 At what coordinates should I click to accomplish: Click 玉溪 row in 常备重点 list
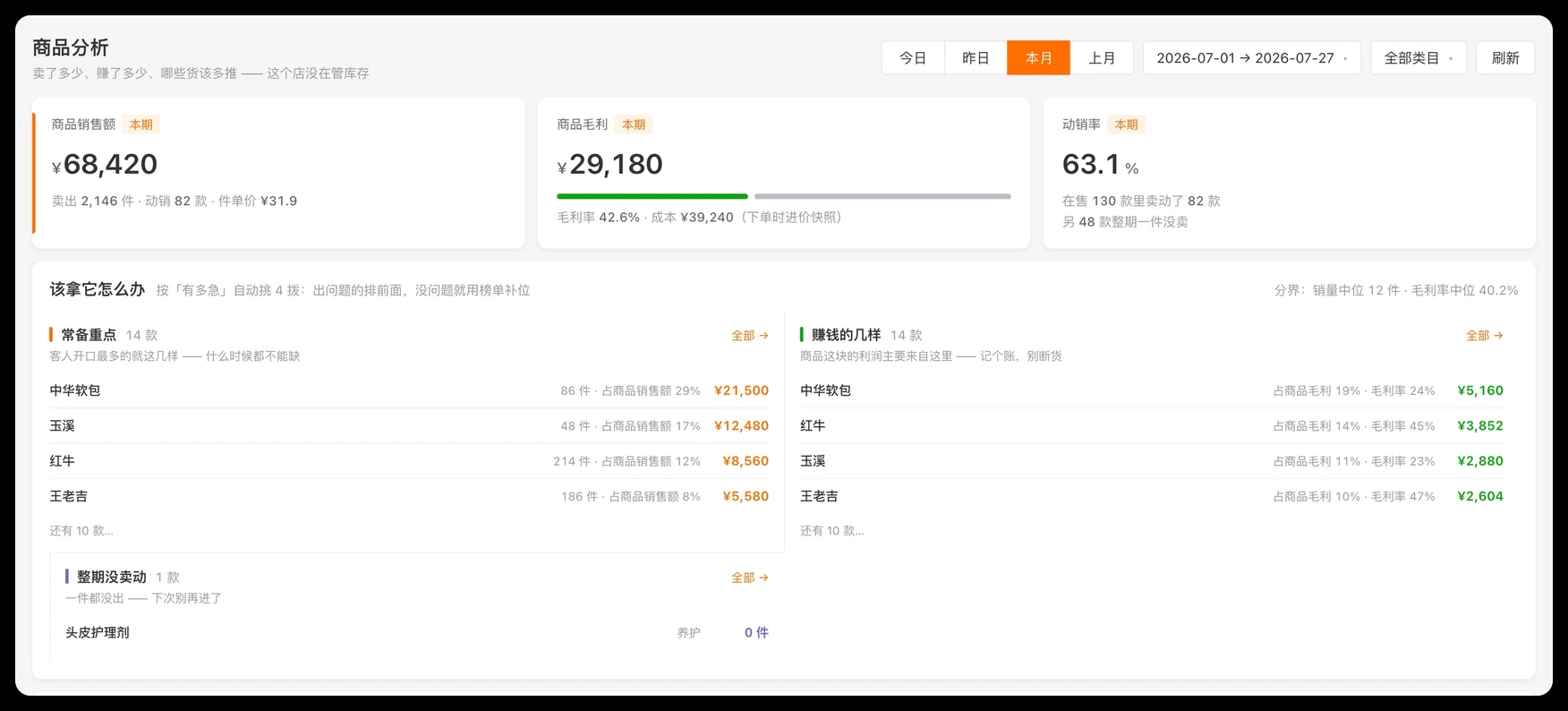409,426
